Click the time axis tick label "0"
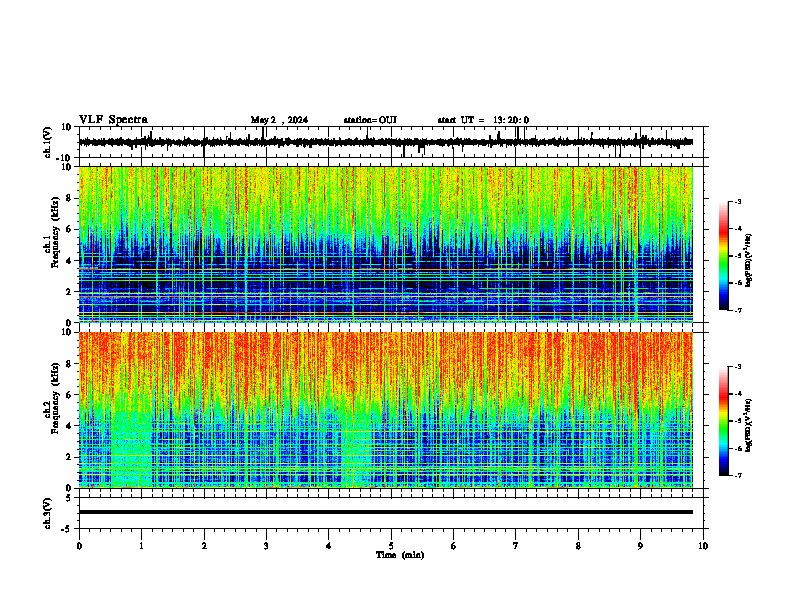 79,546
